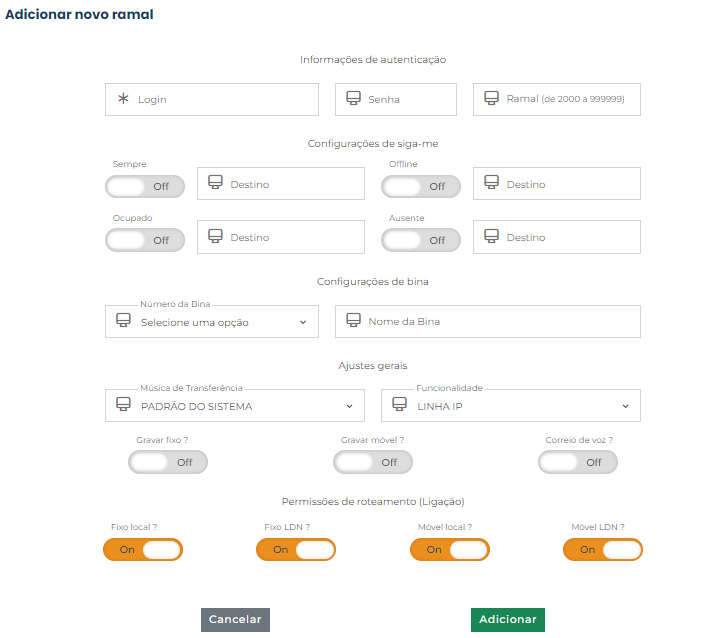This screenshot has width=728, height=638.
Task: Click the monitor icon beside Ocupado Destino
Action: pos(215,237)
